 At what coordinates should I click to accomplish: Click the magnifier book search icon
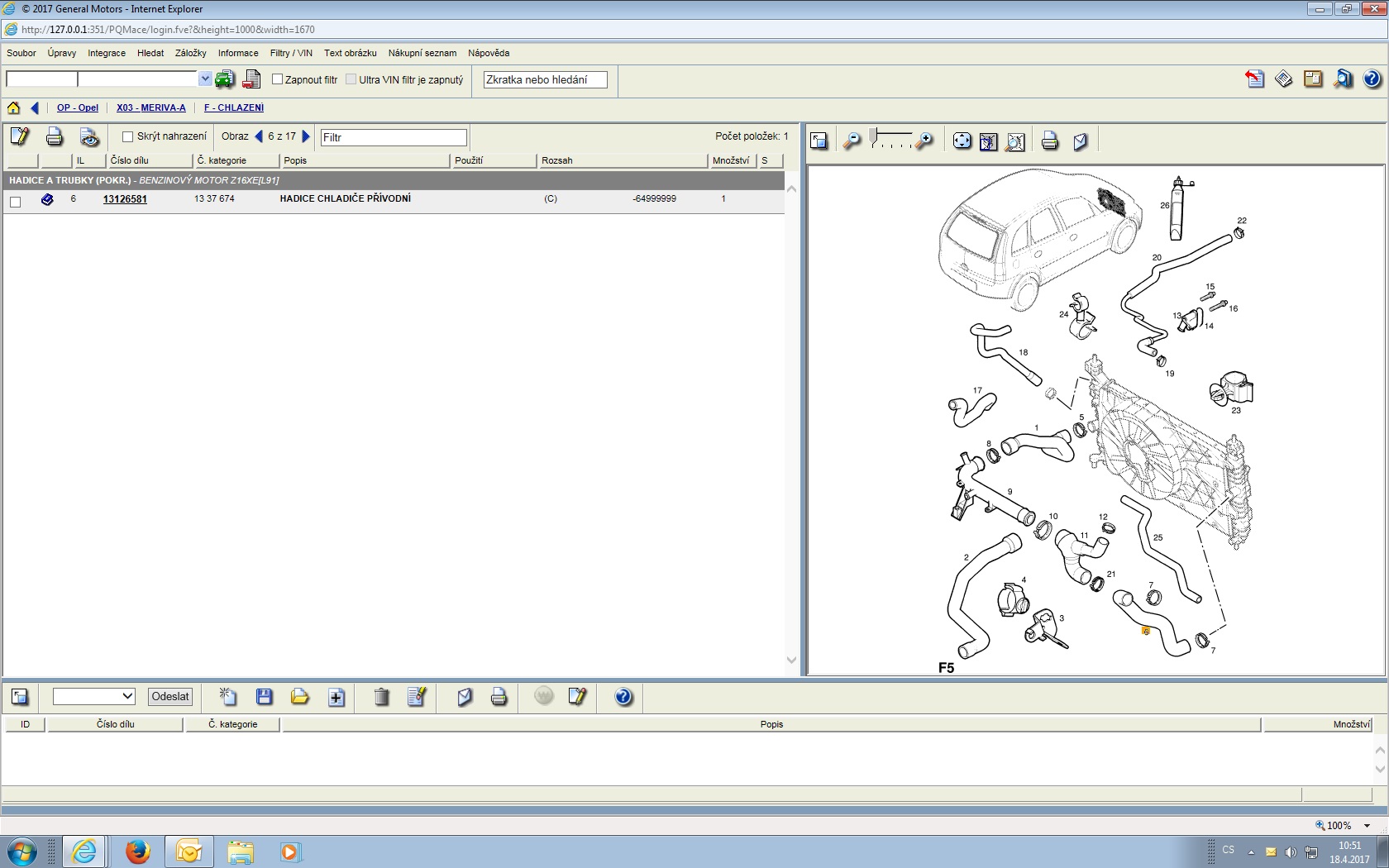pyautogui.click(x=1344, y=79)
